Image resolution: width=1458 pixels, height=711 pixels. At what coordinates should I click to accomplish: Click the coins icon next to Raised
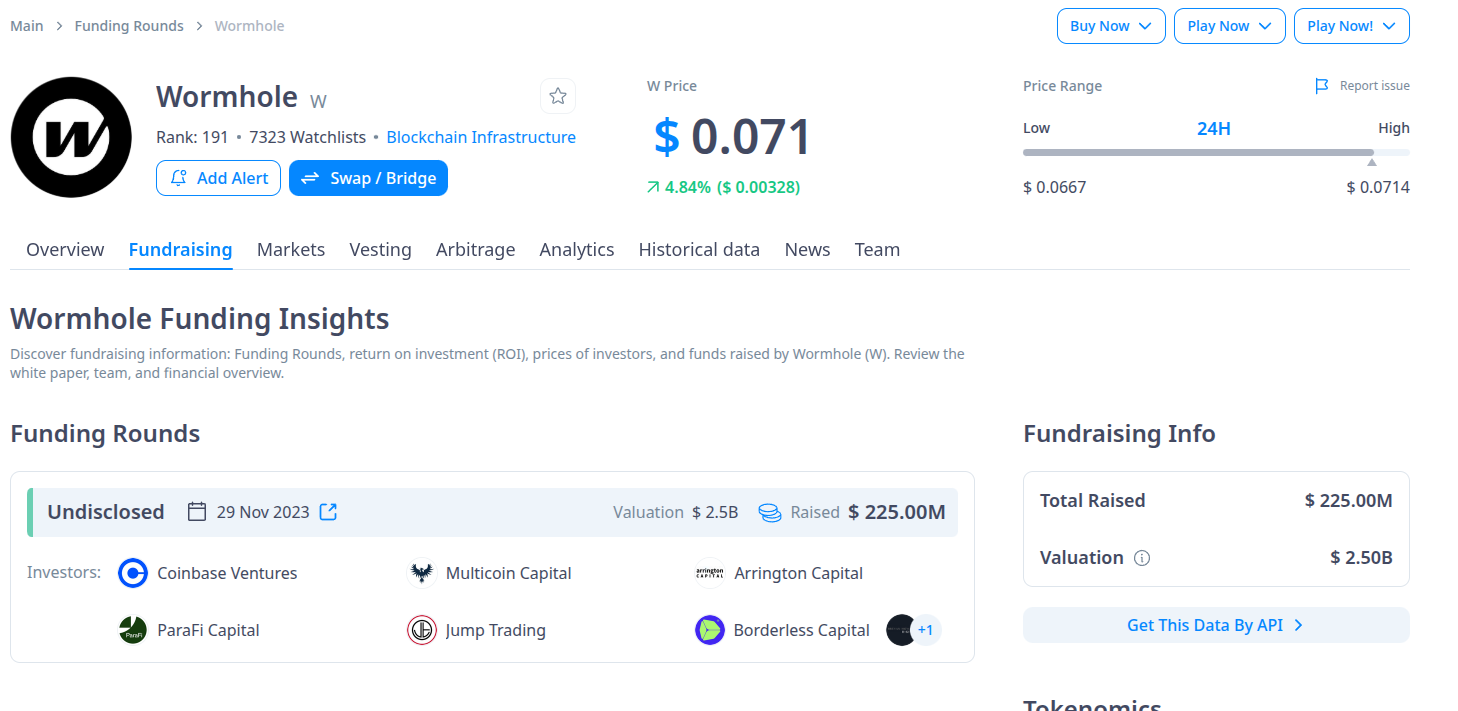click(x=769, y=512)
